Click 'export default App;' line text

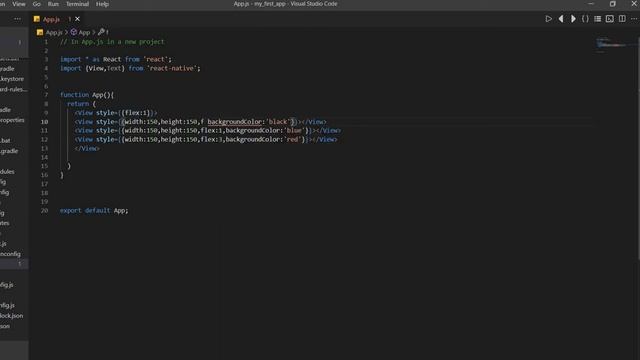pyautogui.click(x=94, y=211)
